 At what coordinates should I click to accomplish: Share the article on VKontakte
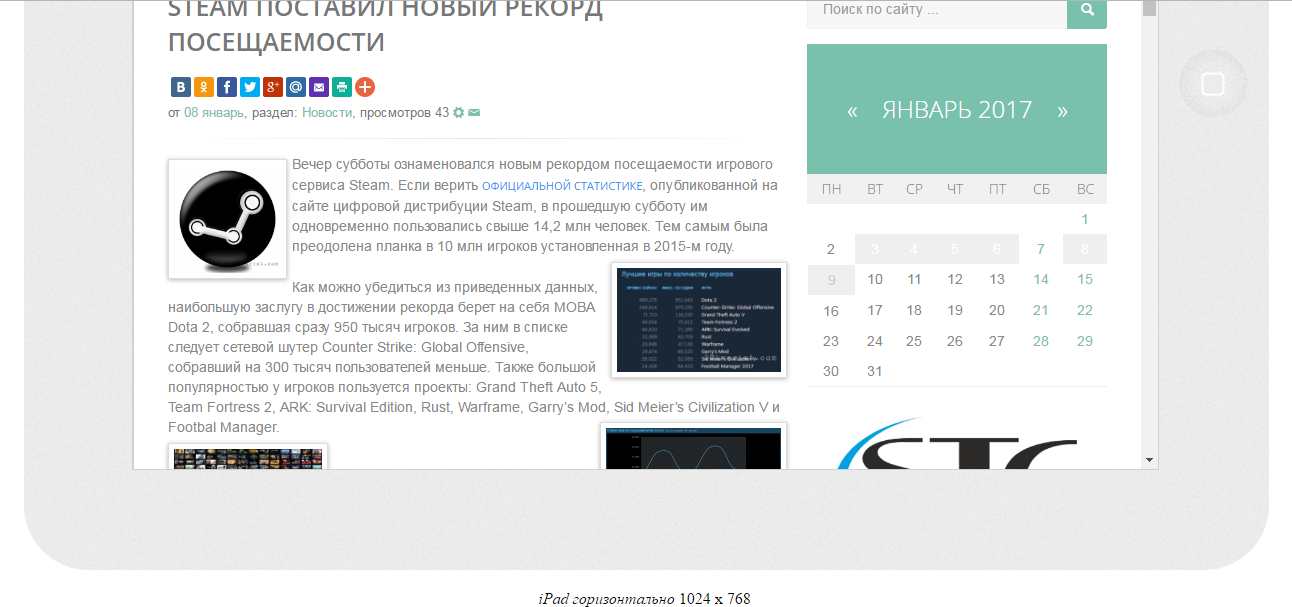point(180,87)
